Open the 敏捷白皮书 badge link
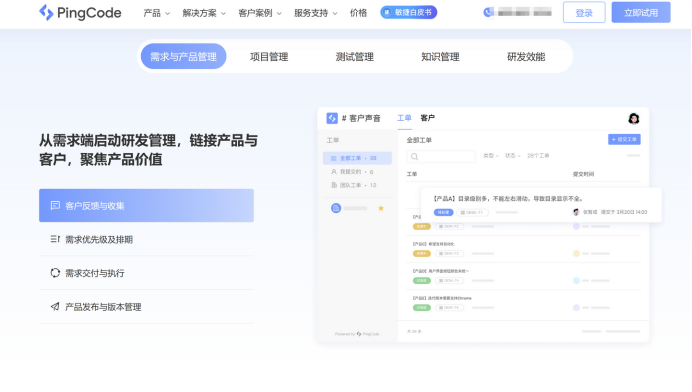 [409, 12]
